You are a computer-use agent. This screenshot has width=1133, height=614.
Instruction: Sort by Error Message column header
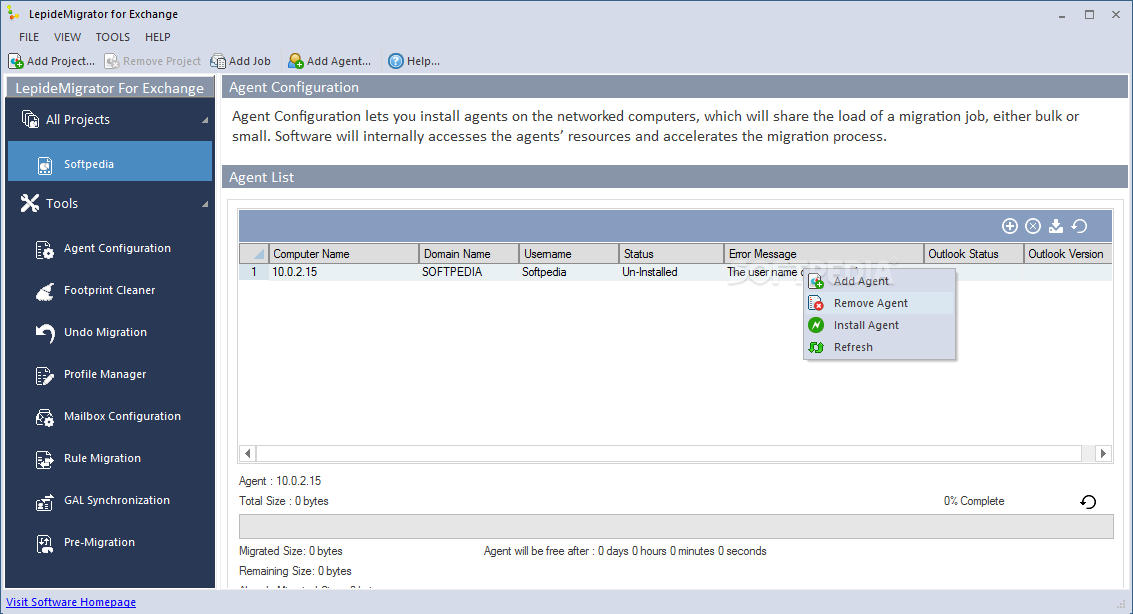click(x=824, y=254)
